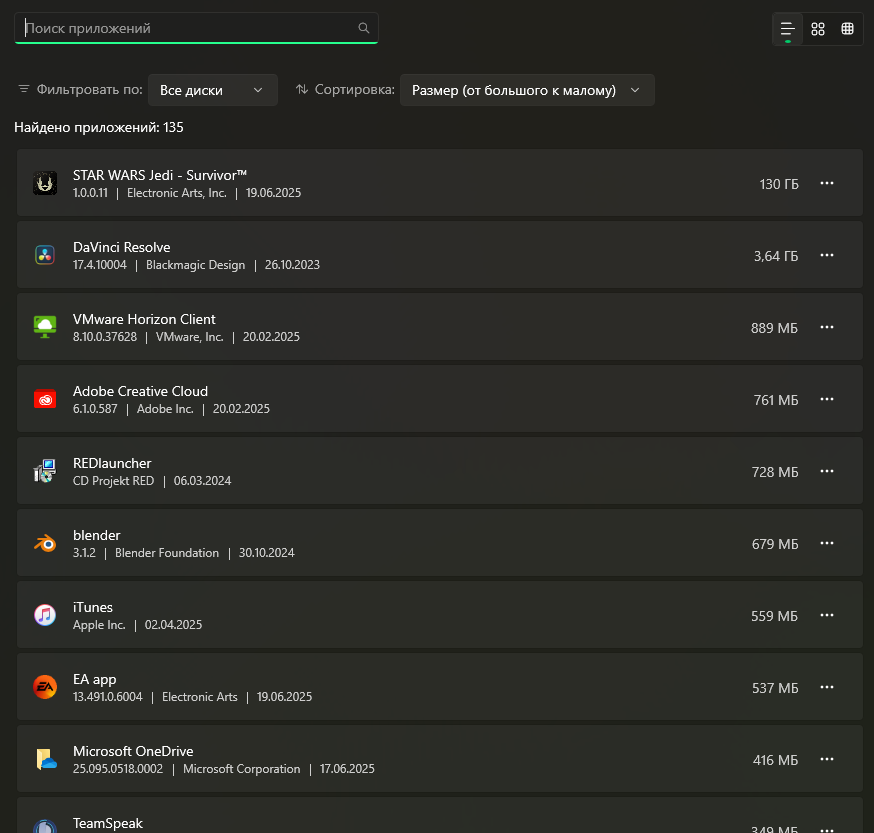
Task: Click the Microsoft OneDrive icon
Action: (46, 759)
